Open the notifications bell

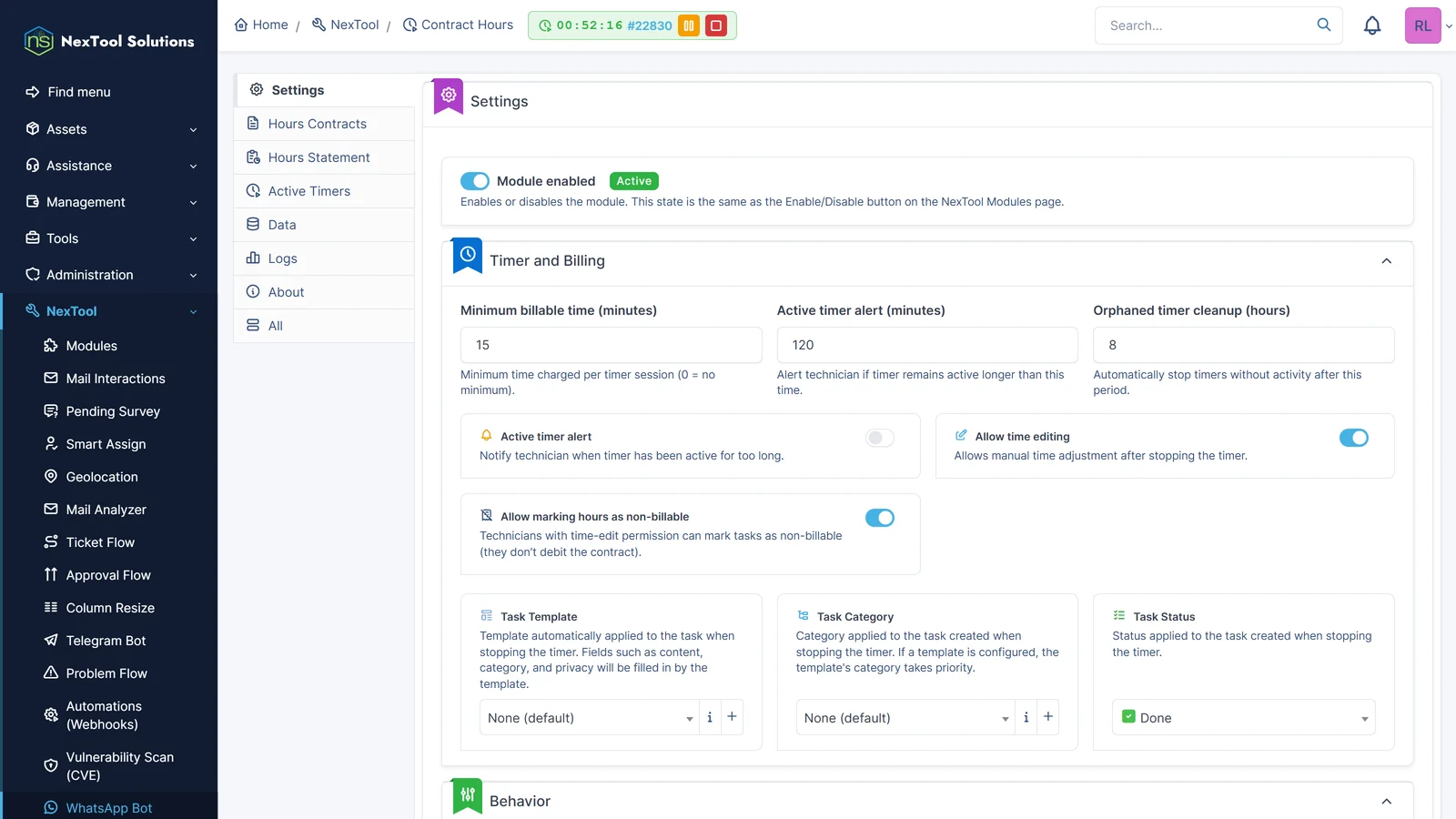tap(1372, 25)
